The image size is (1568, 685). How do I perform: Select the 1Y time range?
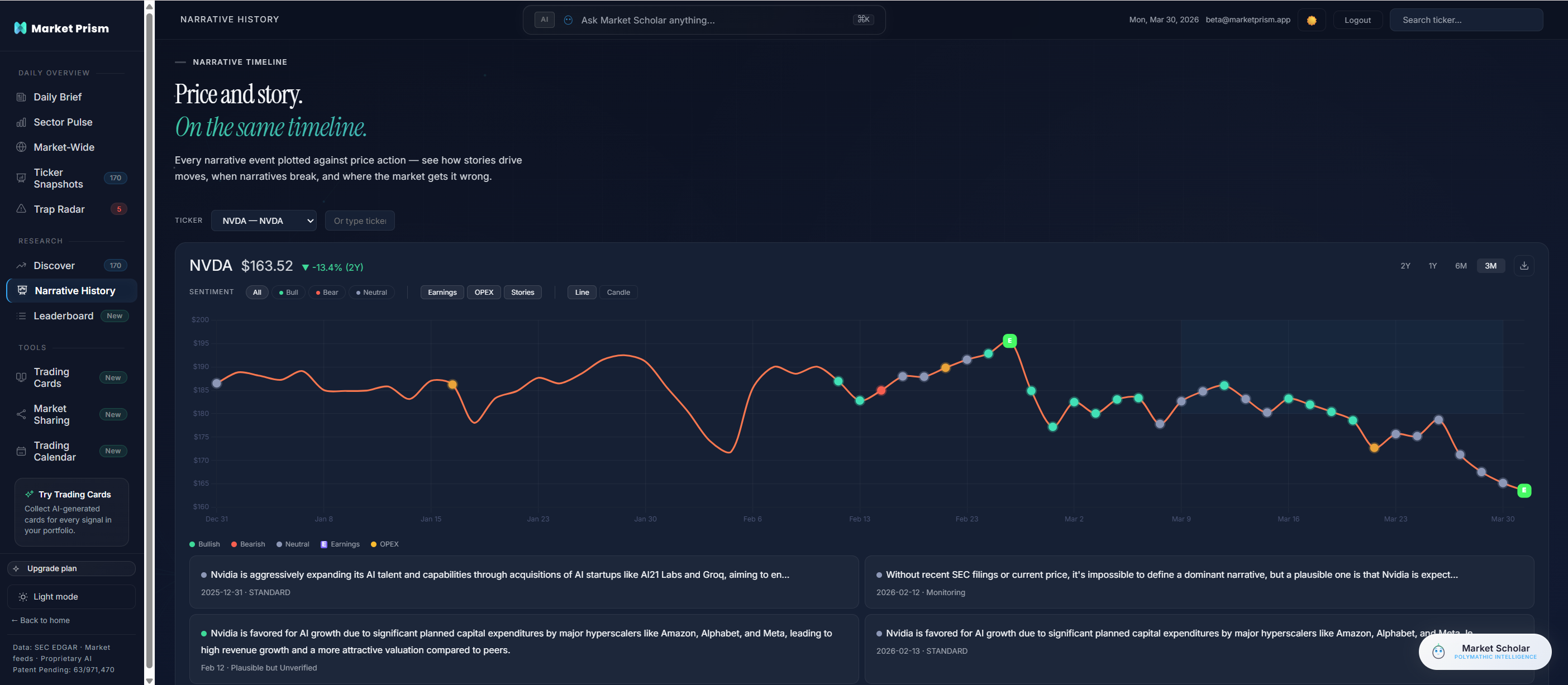[1432, 265]
